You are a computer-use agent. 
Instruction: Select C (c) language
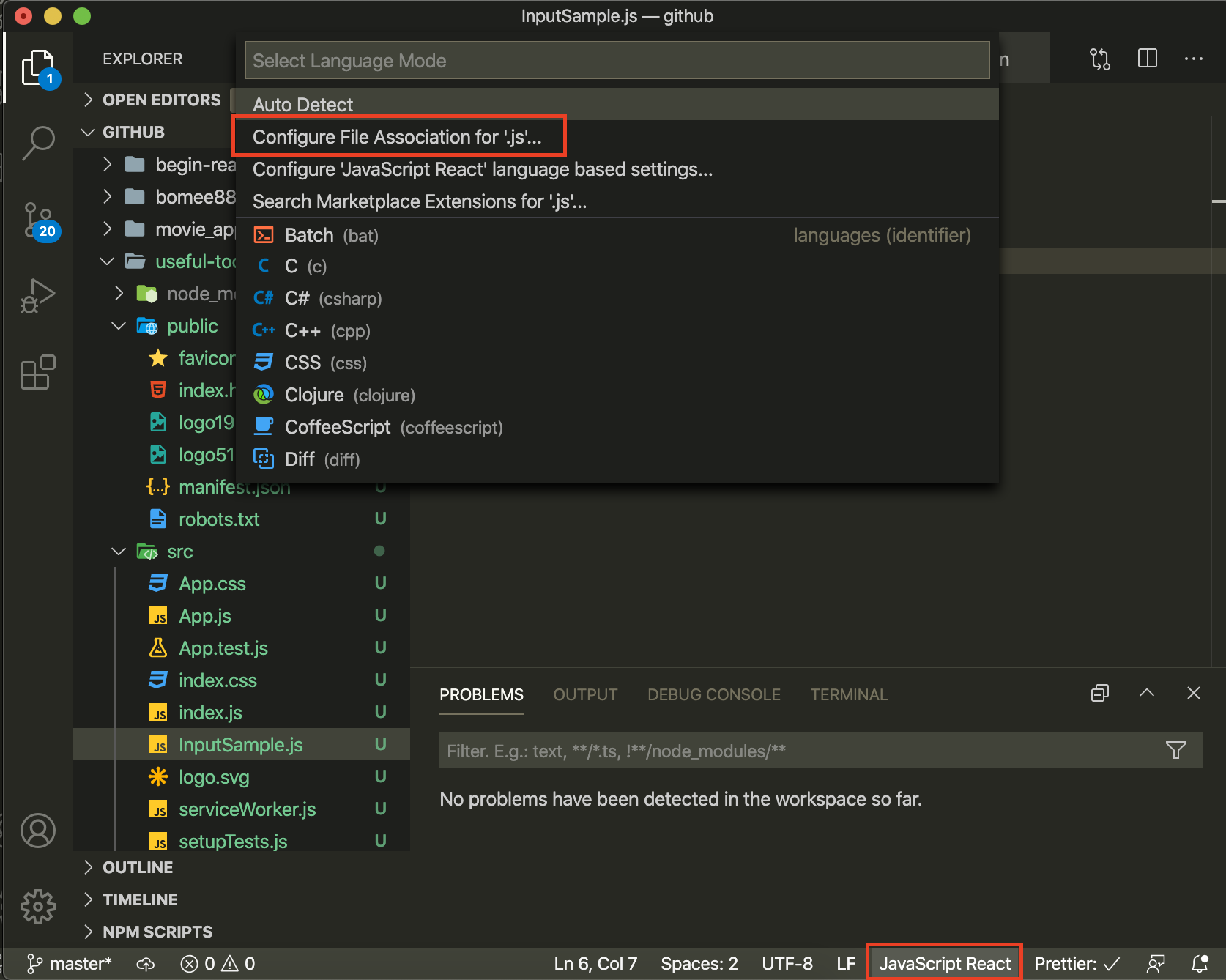coord(617,266)
